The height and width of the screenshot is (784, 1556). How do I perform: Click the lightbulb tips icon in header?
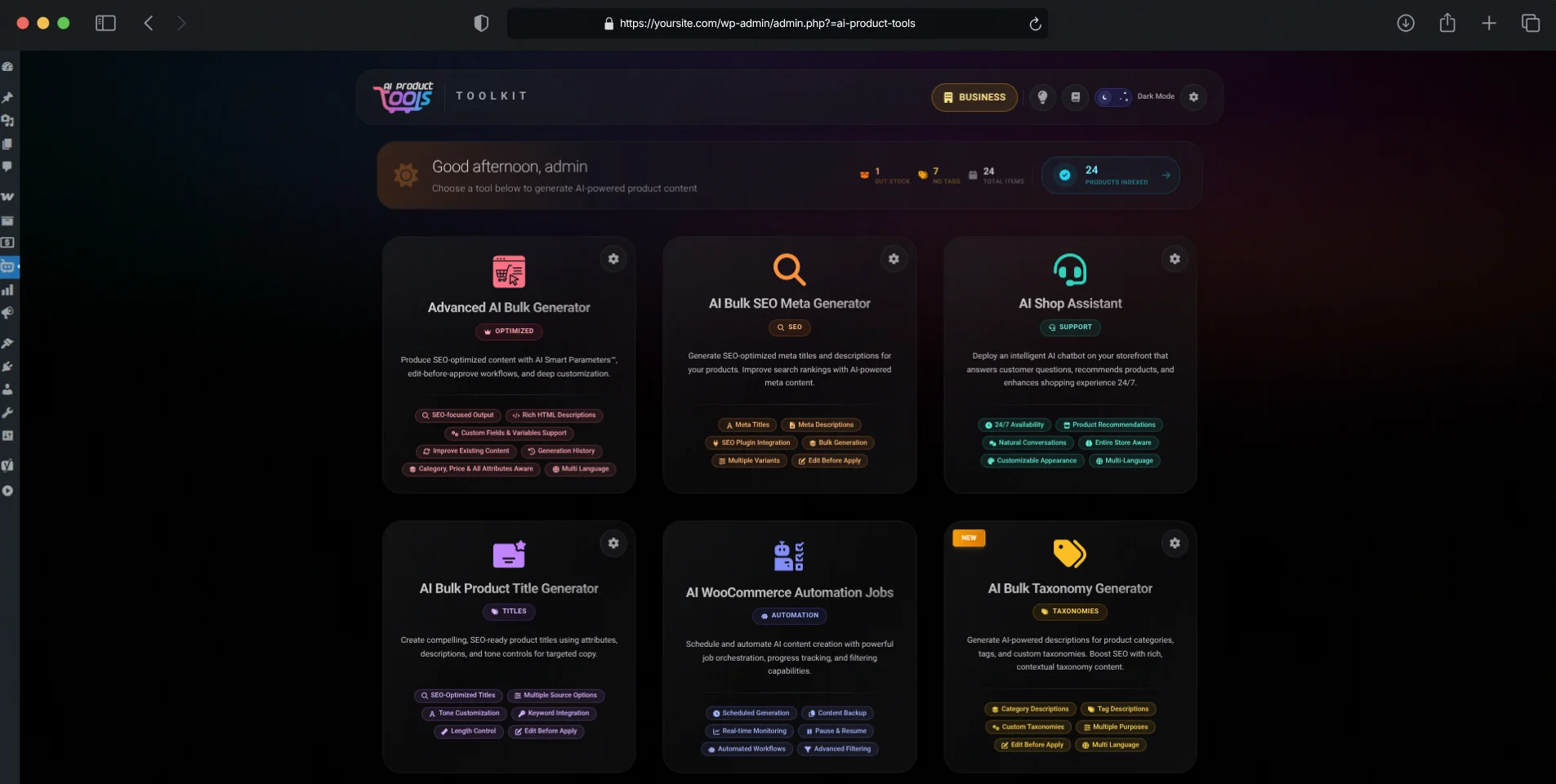click(x=1042, y=97)
